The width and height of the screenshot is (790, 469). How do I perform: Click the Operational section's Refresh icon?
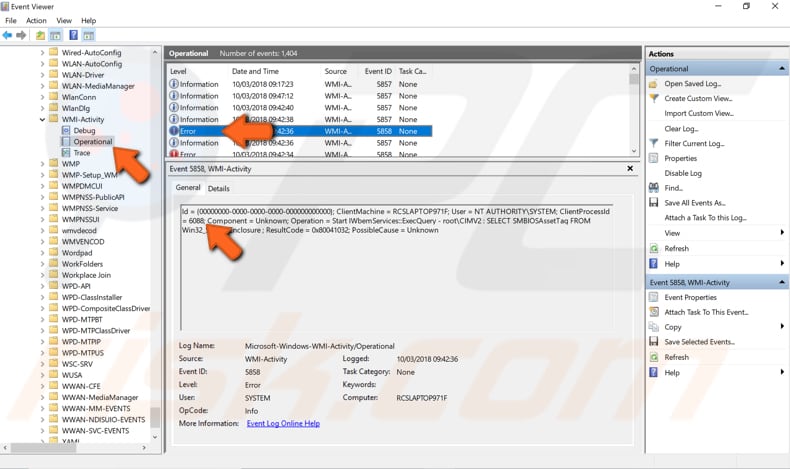(653, 248)
